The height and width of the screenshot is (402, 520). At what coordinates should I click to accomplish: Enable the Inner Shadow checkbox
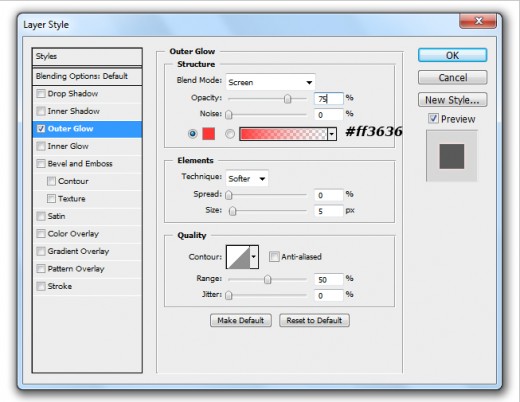coord(41,111)
